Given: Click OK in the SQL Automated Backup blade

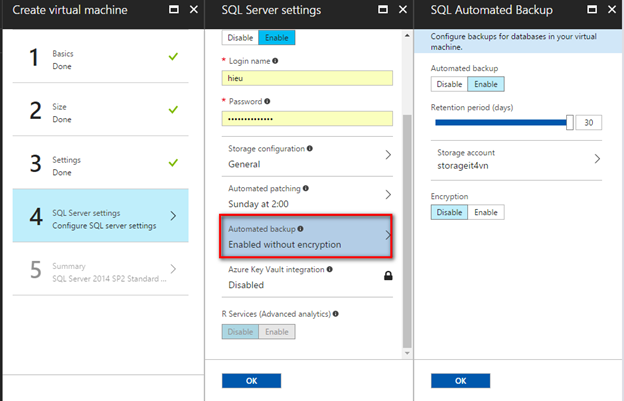Looking at the screenshot, I should (x=460, y=381).
